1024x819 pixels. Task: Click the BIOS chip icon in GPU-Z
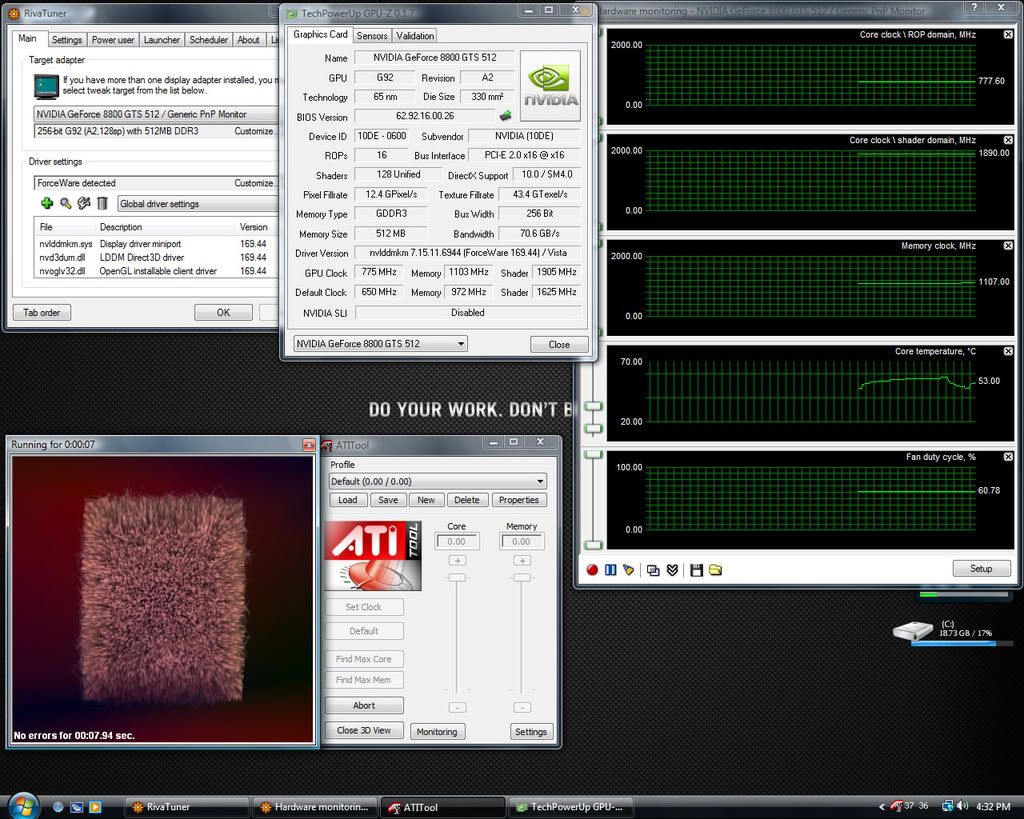click(x=505, y=116)
